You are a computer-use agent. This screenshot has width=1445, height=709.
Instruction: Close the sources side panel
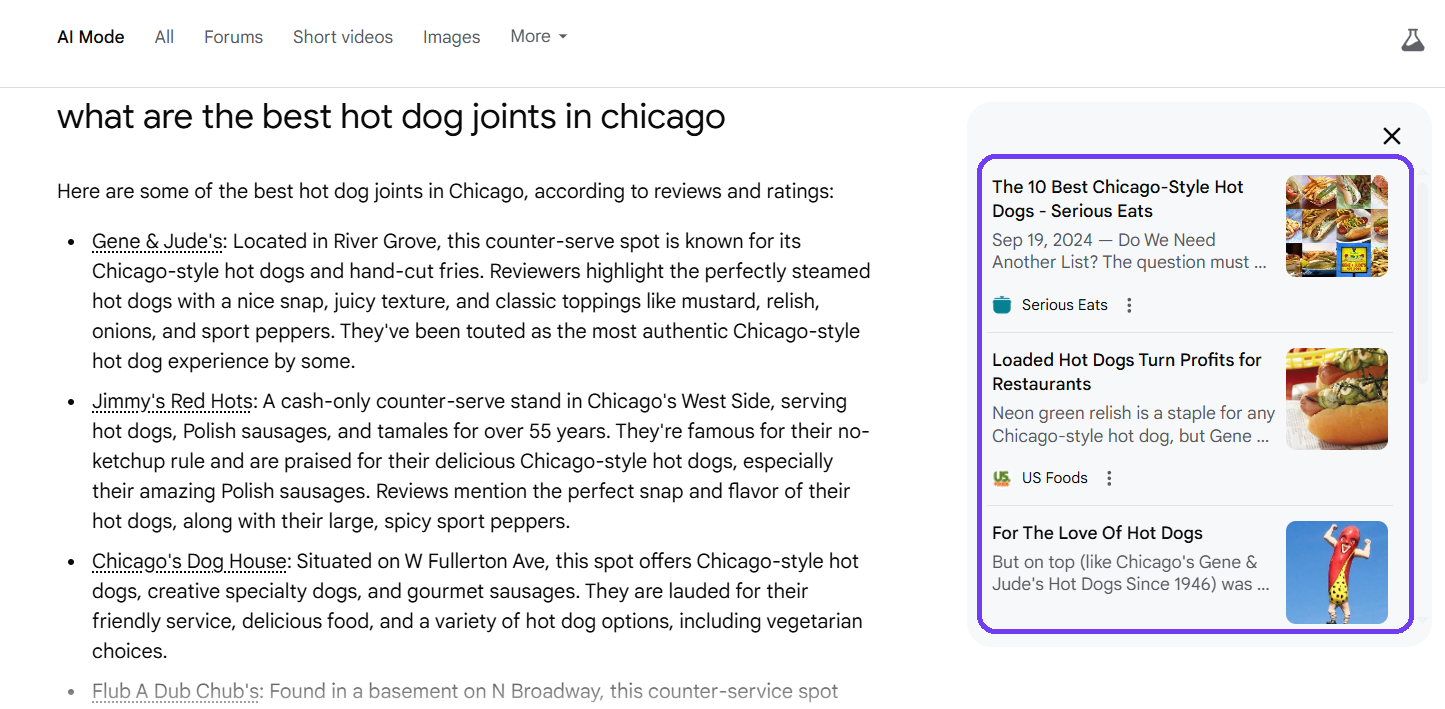[1391, 136]
